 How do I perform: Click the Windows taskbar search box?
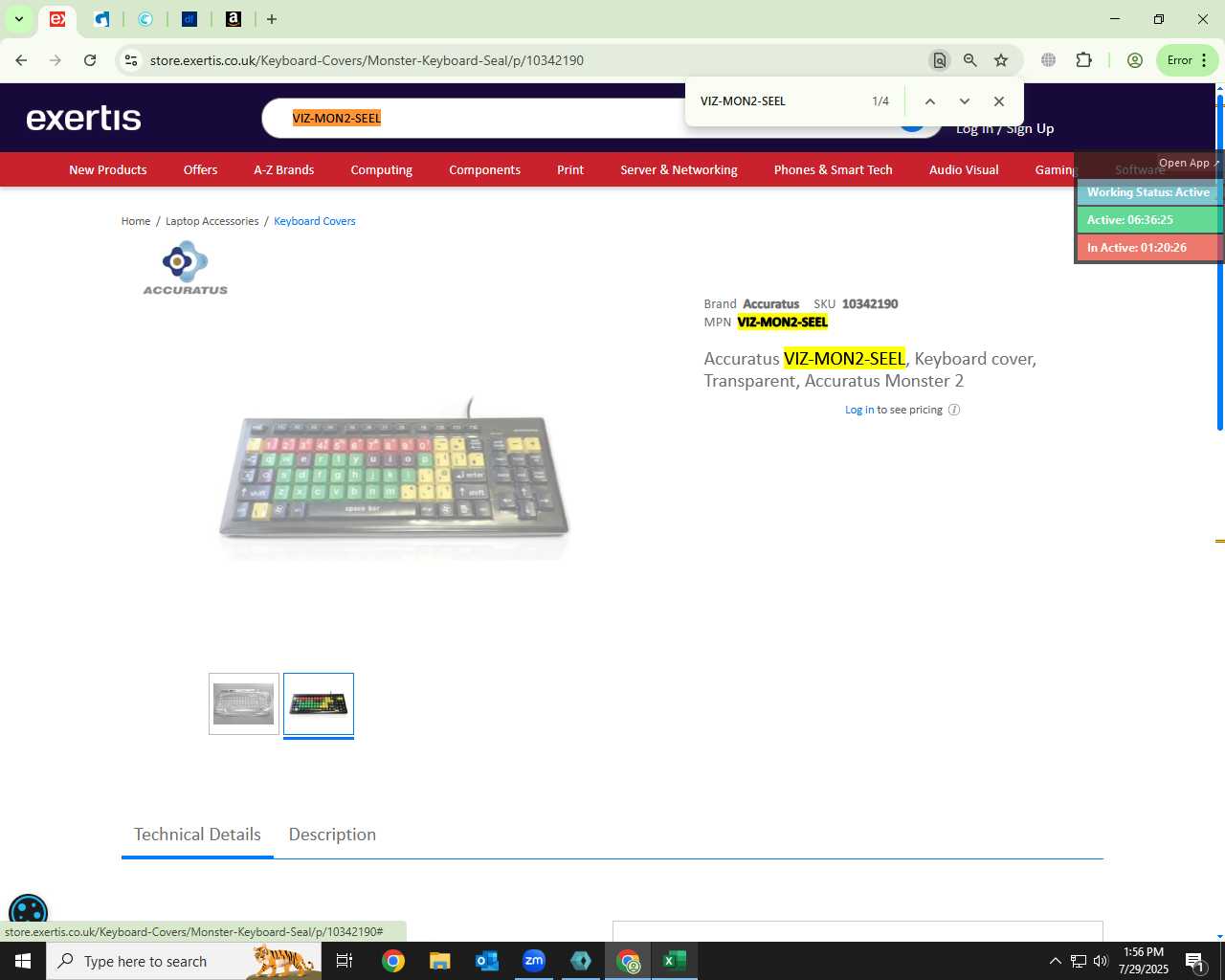(184, 961)
